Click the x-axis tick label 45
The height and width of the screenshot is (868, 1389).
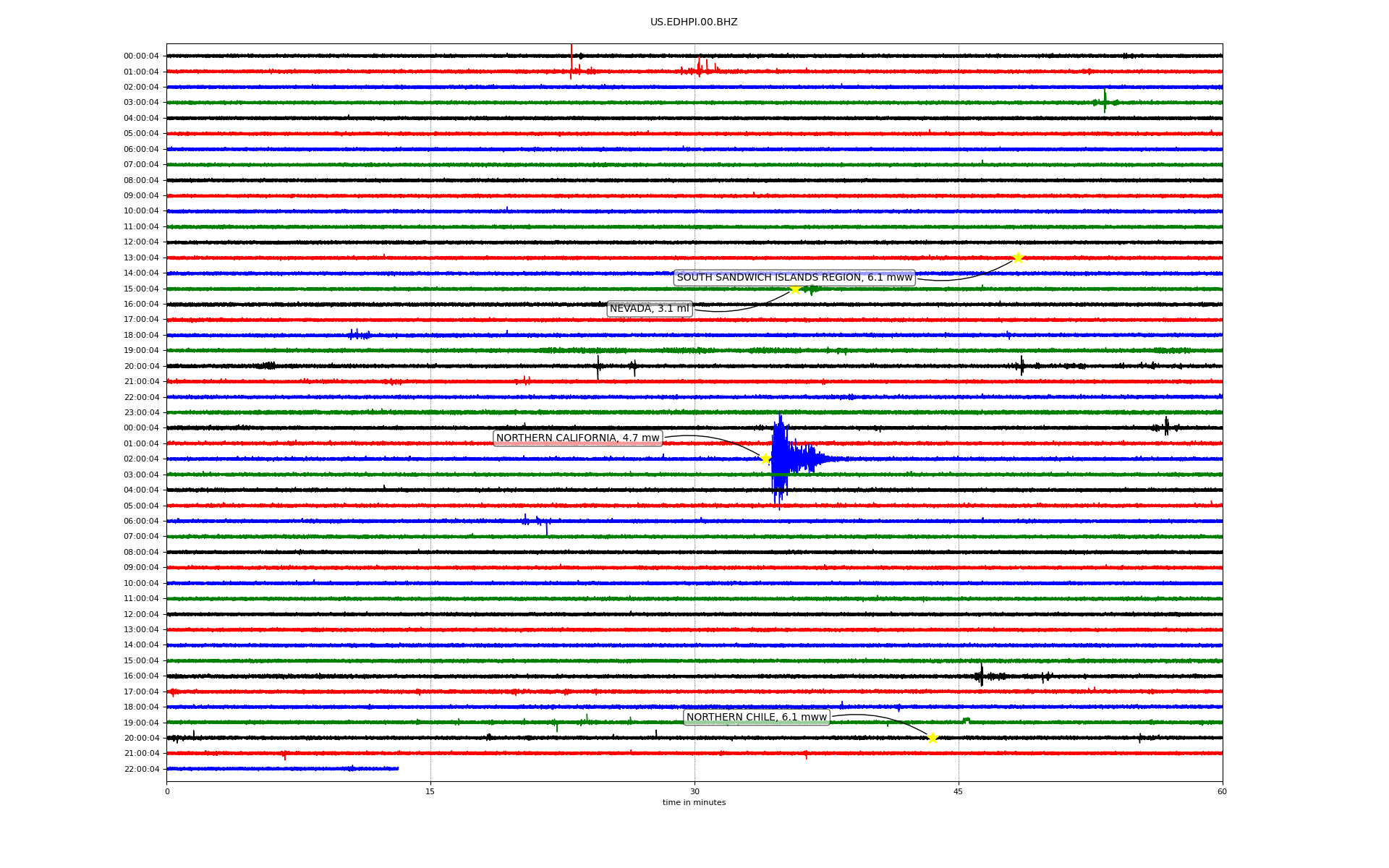(x=959, y=791)
